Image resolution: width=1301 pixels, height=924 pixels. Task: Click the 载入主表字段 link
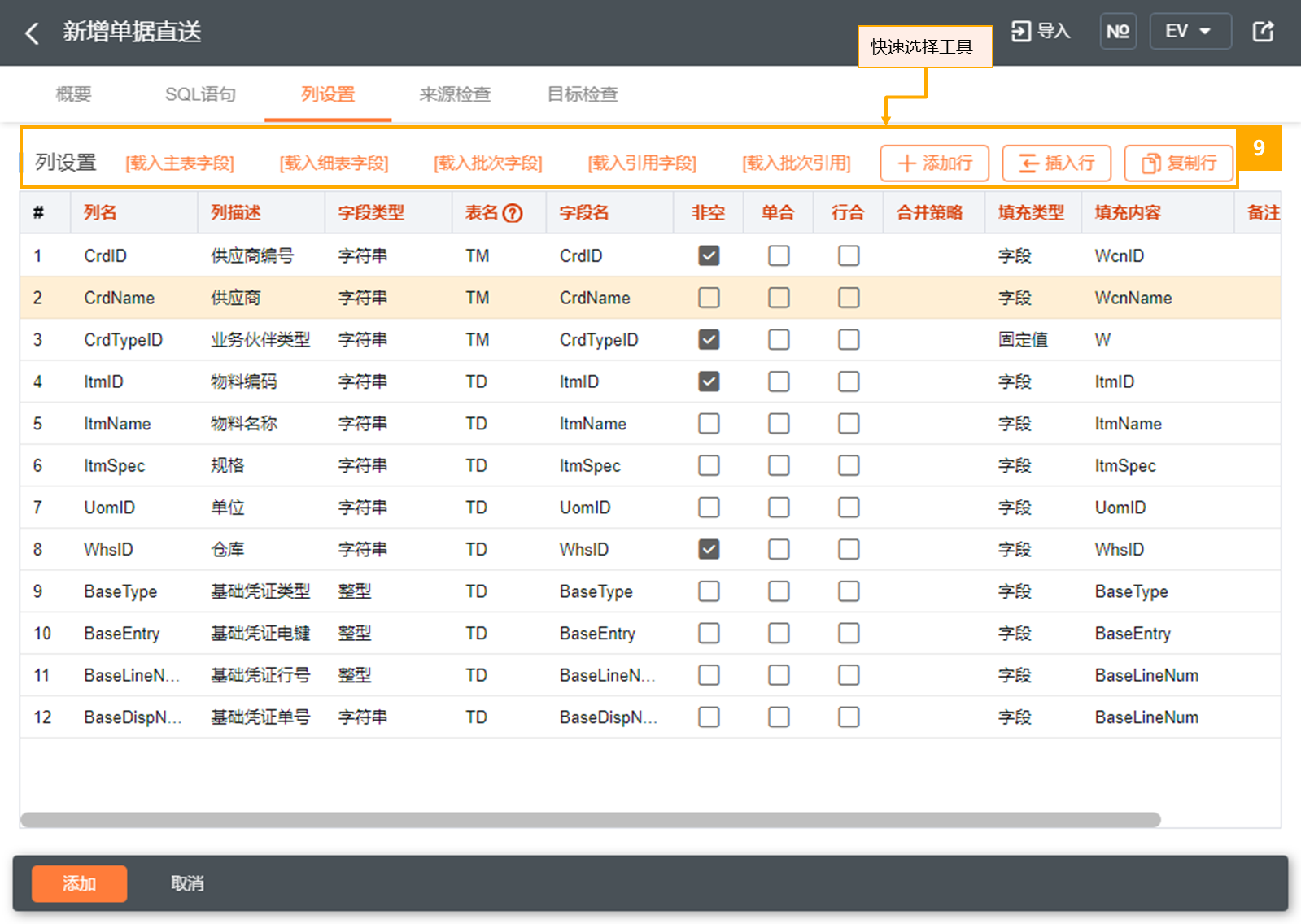180,163
